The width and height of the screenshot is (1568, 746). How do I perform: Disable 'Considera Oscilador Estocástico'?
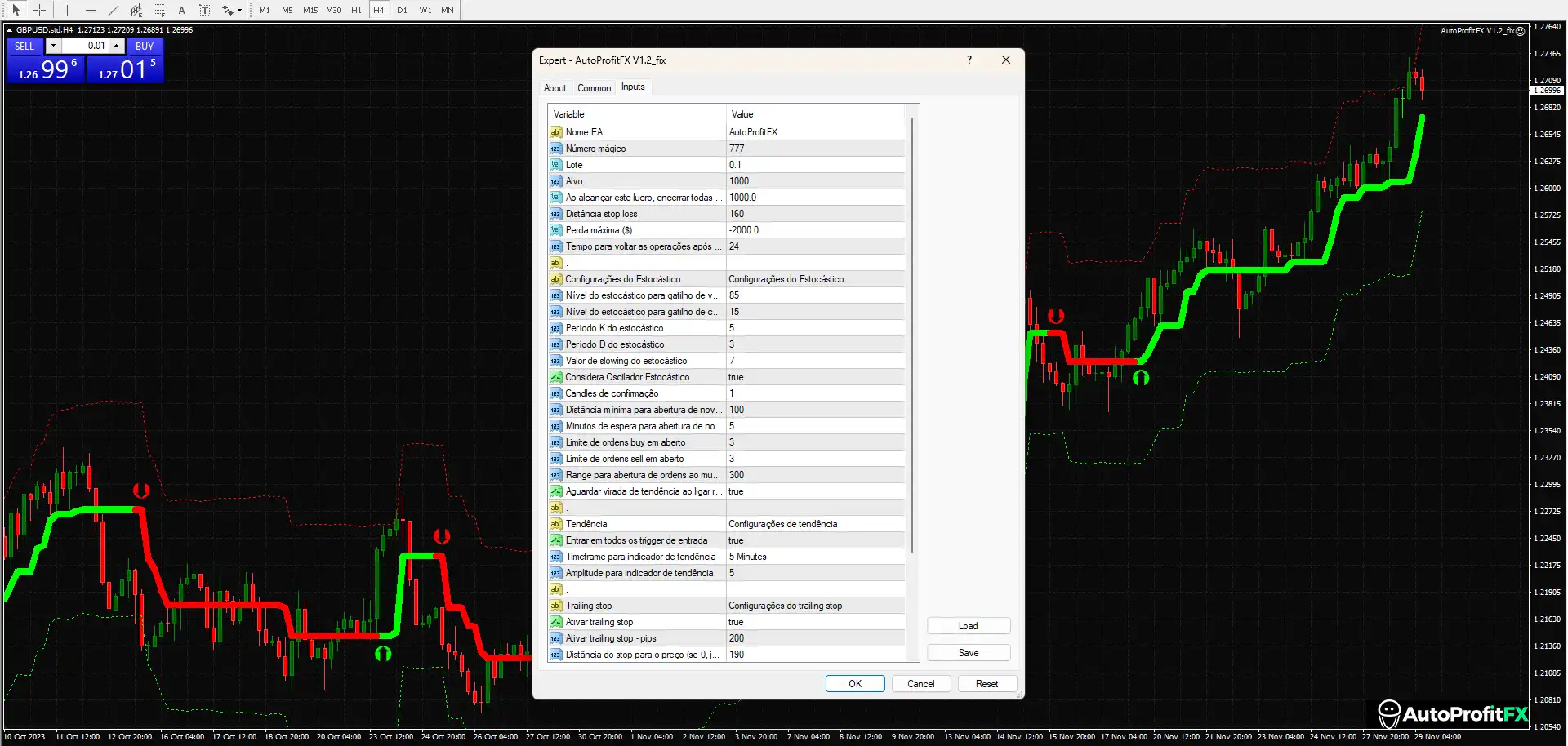coord(814,376)
